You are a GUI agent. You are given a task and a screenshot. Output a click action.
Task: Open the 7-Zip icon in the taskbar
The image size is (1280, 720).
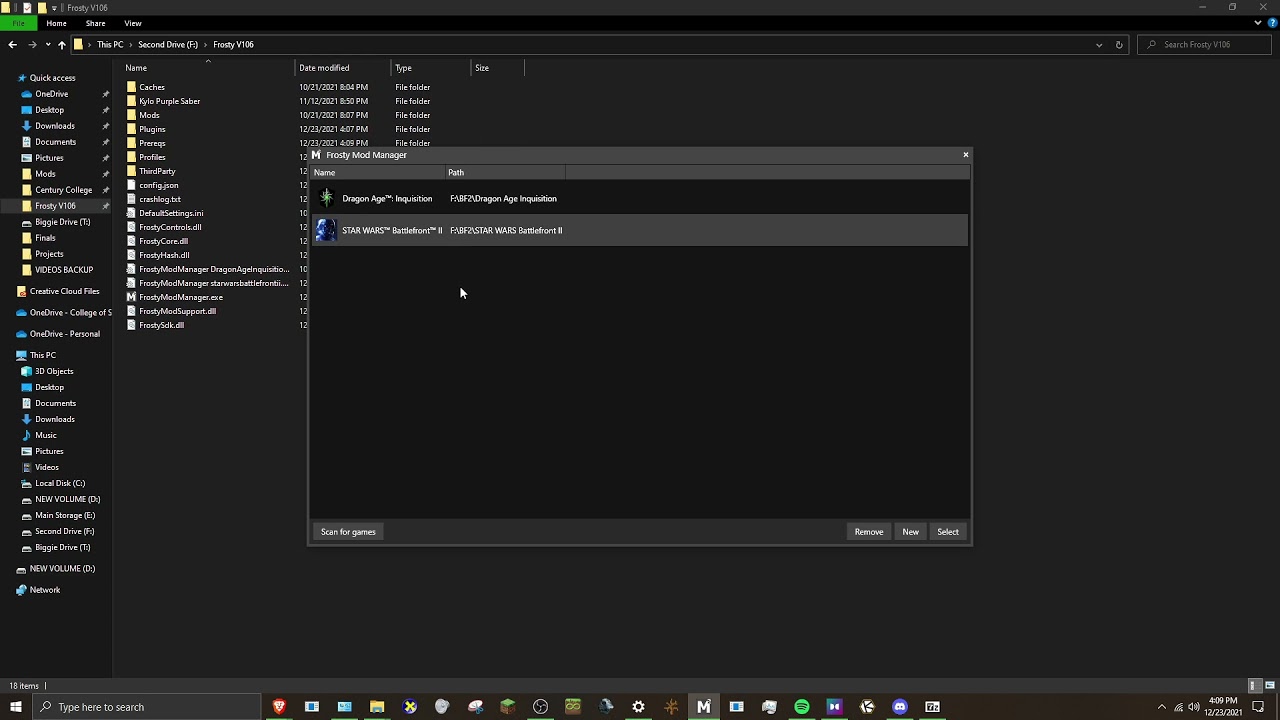coord(932,707)
